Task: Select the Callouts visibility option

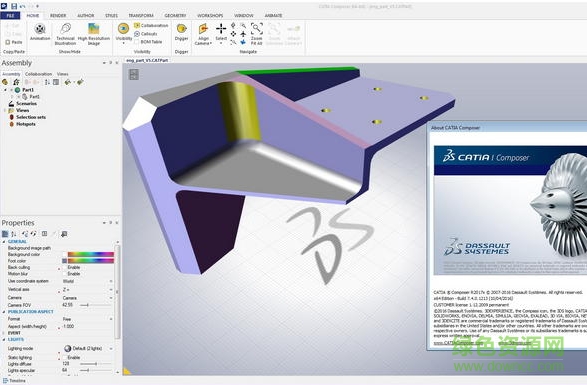Action: [146, 34]
